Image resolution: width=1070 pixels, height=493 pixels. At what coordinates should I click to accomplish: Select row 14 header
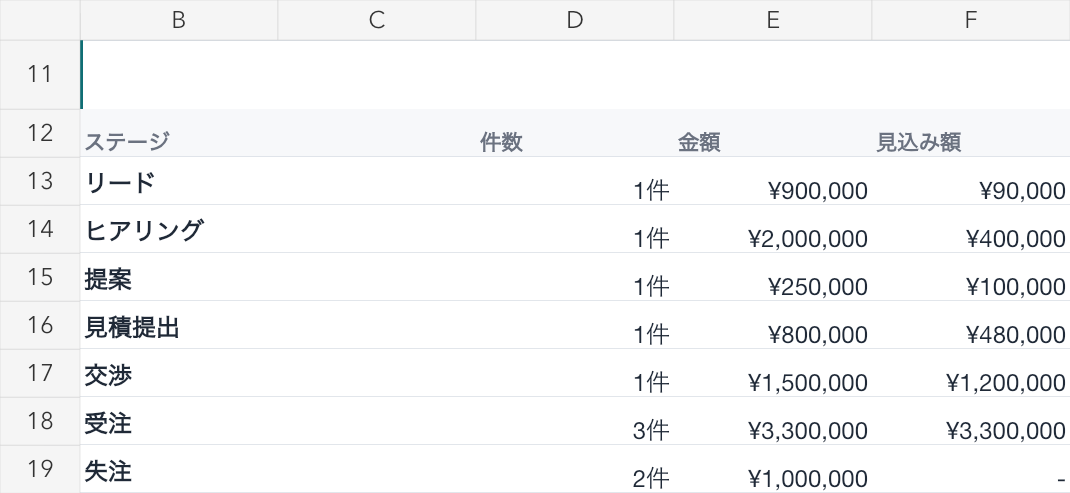pyautogui.click(x=40, y=229)
